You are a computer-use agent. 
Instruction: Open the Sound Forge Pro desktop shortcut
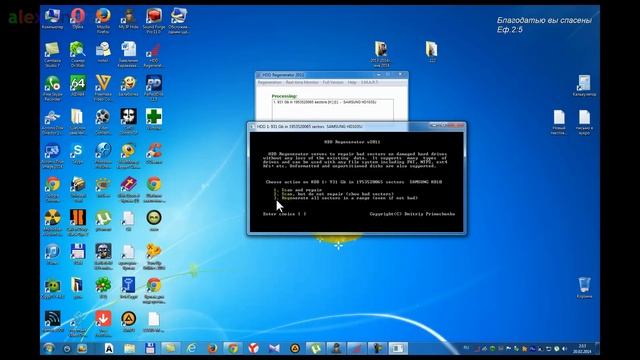coord(154,21)
